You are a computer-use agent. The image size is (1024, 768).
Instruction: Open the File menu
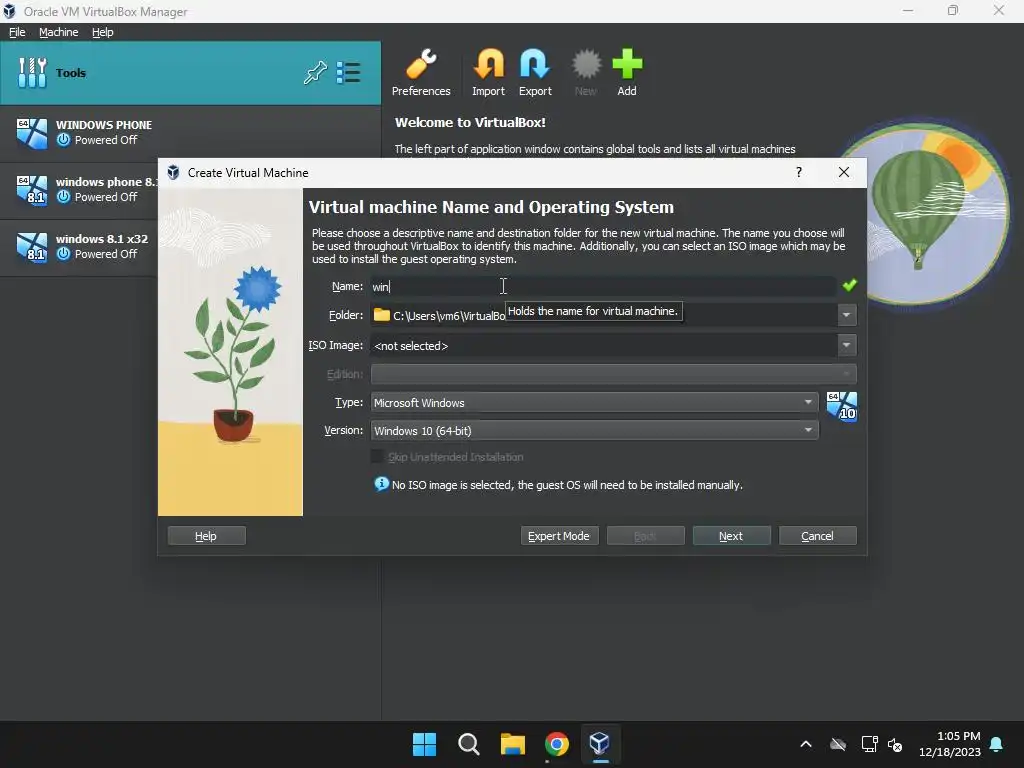click(17, 32)
